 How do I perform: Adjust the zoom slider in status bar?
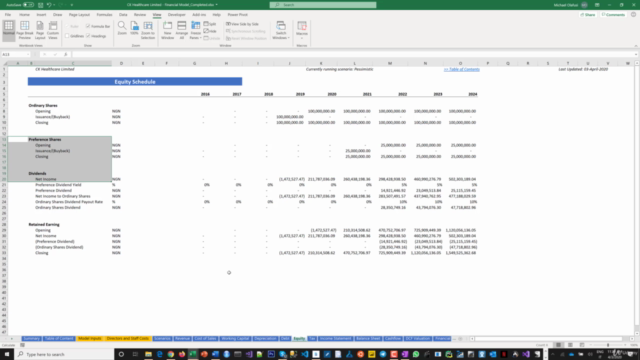(x=608, y=345)
